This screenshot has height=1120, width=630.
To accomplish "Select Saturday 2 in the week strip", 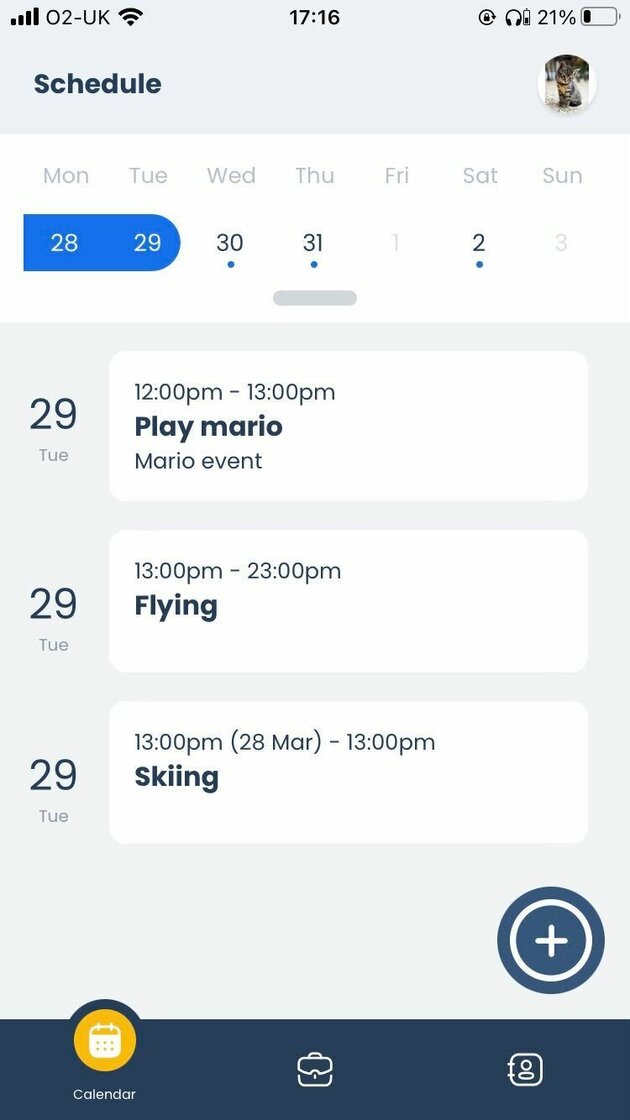I will [x=479, y=243].
